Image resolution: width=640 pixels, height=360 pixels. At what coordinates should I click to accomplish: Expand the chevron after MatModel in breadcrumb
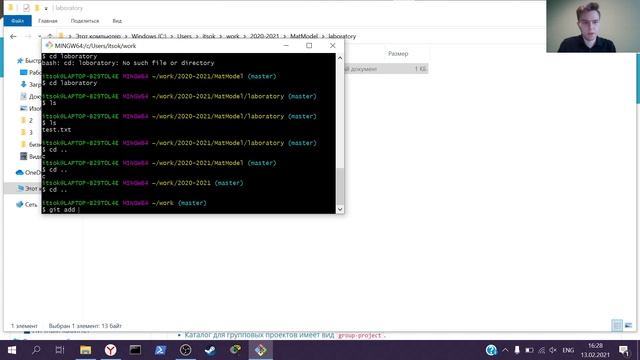coord(323,36)
